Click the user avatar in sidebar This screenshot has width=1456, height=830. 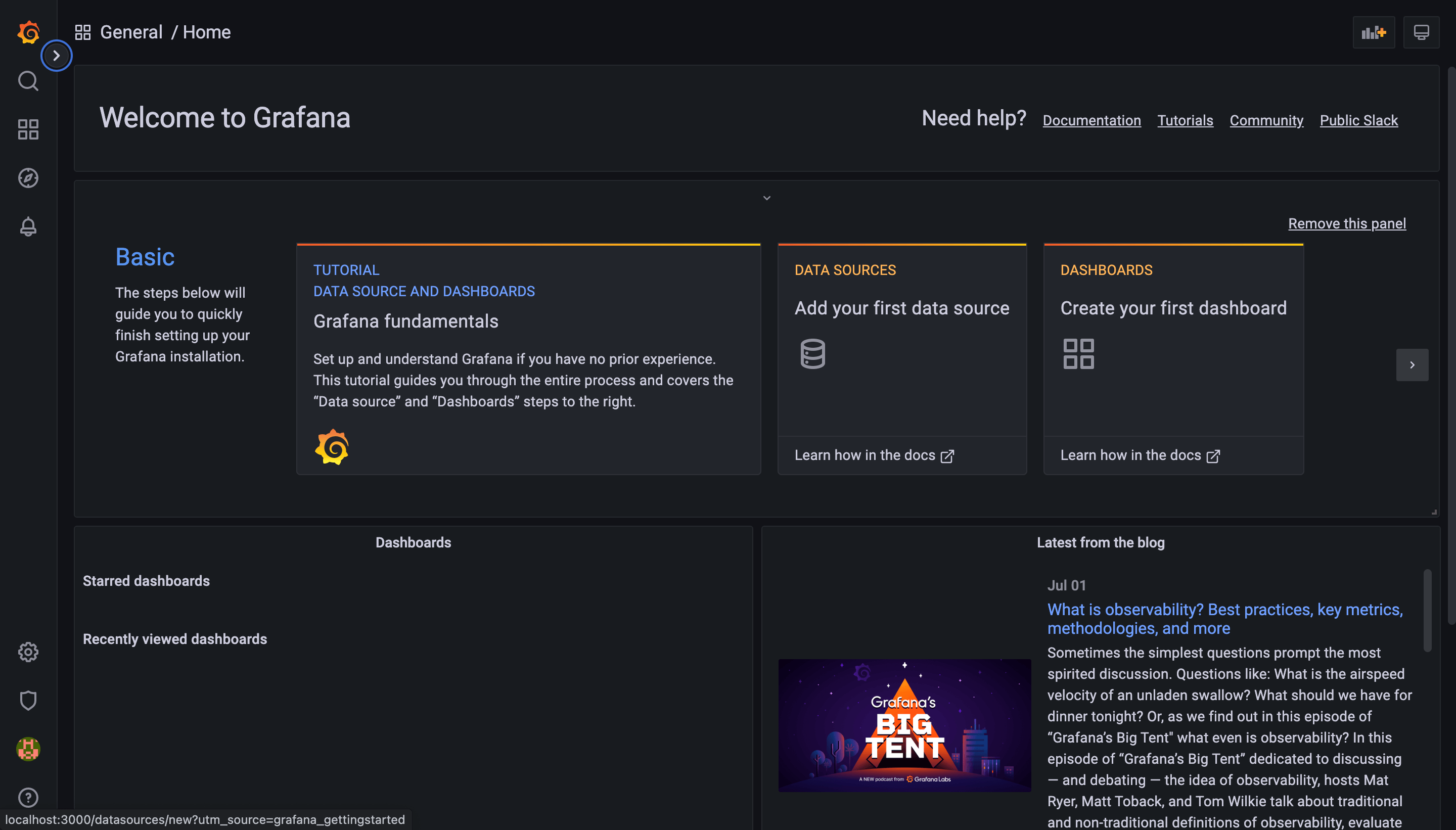[x=28, y=749]
